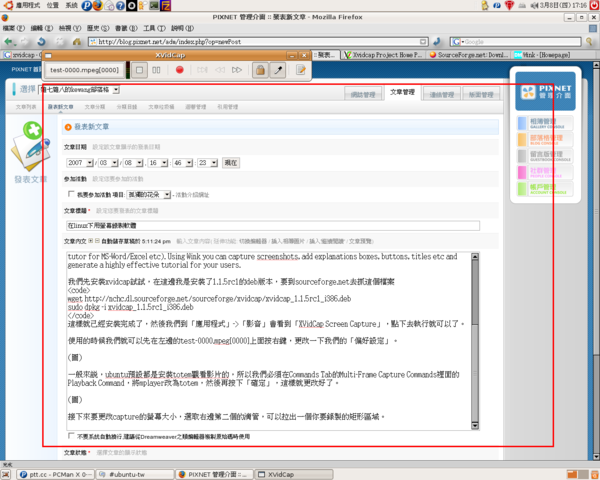This screenshot has width=600, height=480.
Task: Click the article content textarea scrollbar down arrow
Action: [475, 425]
